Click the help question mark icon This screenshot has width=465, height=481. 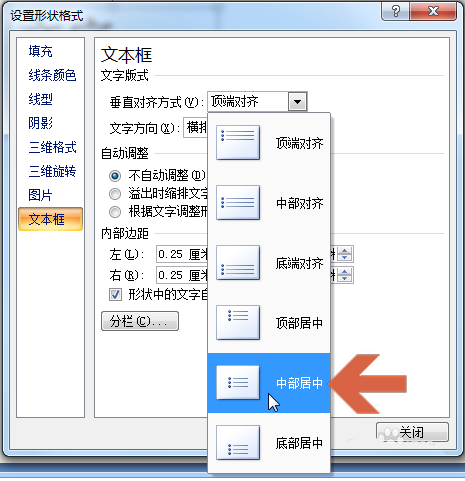pyautogui.click(x=396, y=12)
